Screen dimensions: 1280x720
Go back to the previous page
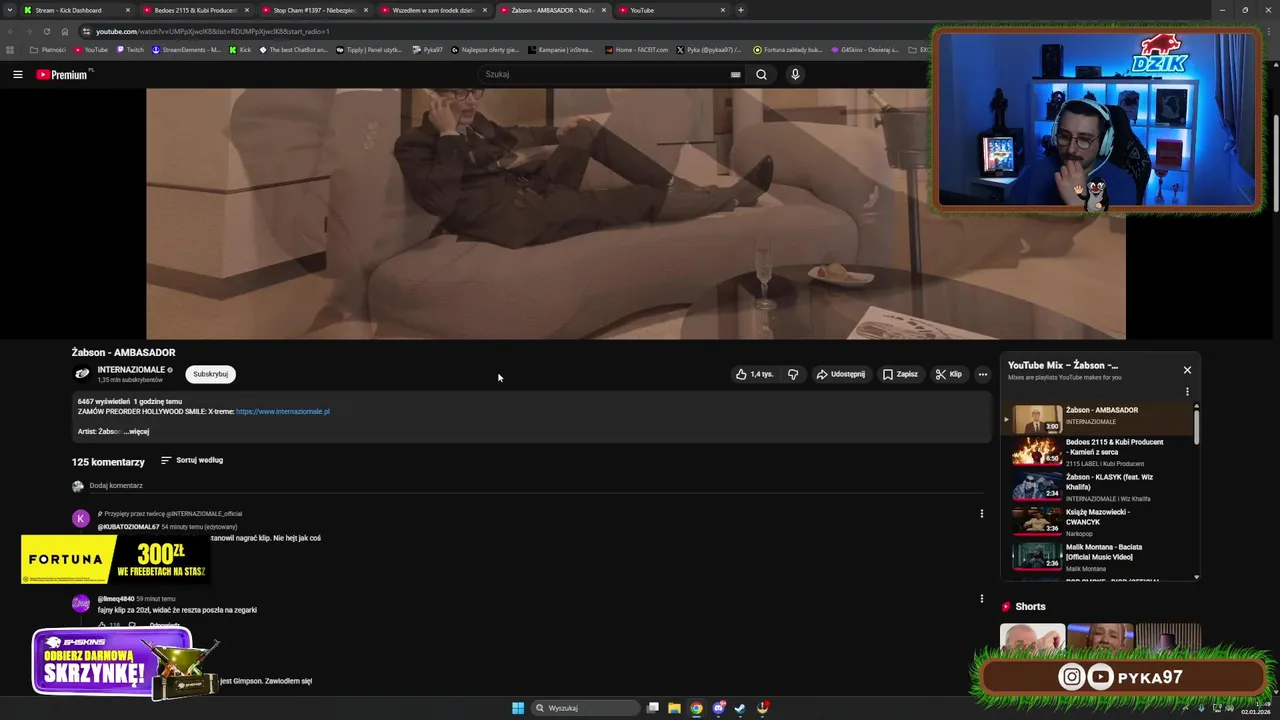pyautogui.click(x=10, y=31)
